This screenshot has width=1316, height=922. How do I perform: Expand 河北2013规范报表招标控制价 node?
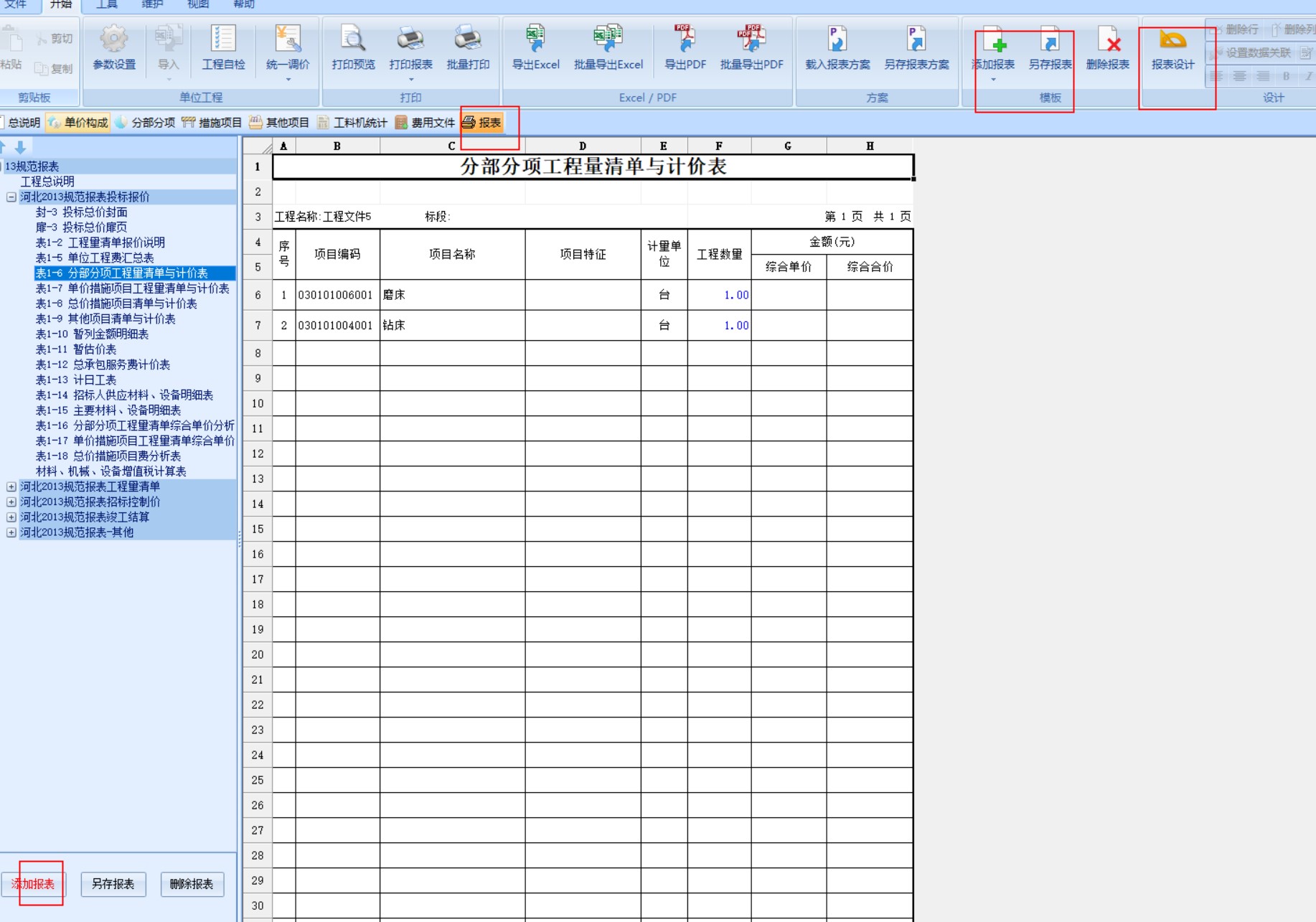[x=11, y=502]
